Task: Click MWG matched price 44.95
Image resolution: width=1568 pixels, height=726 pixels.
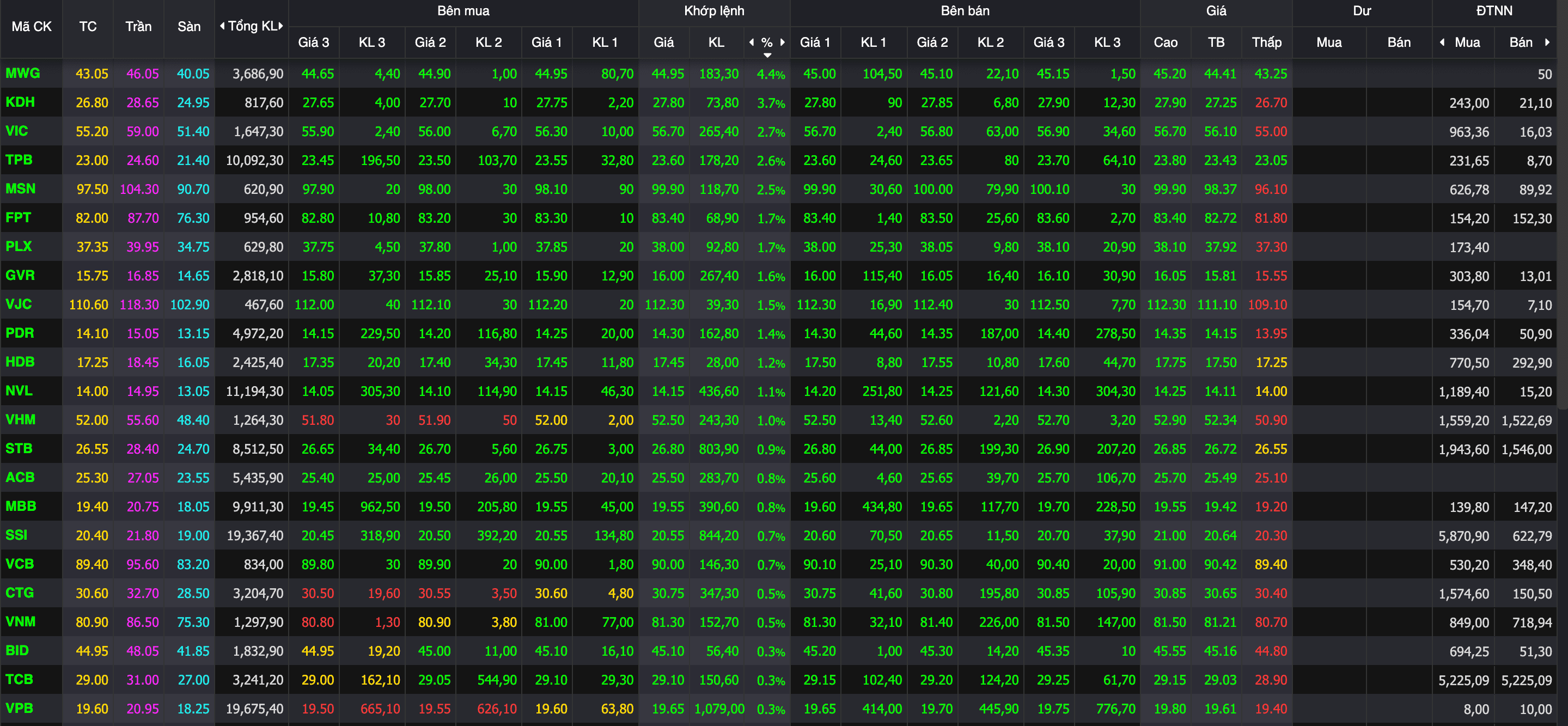Action: point(668,74)
